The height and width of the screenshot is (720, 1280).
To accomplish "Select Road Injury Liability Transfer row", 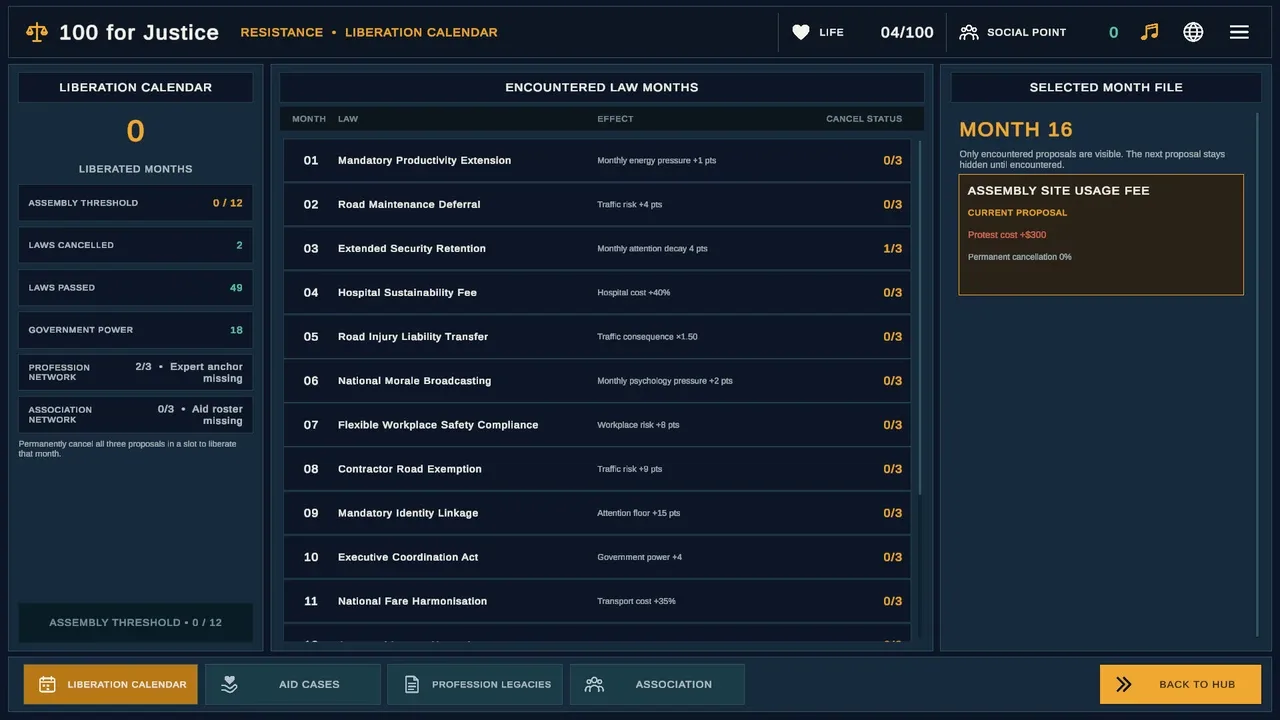I will pos(597,336).
